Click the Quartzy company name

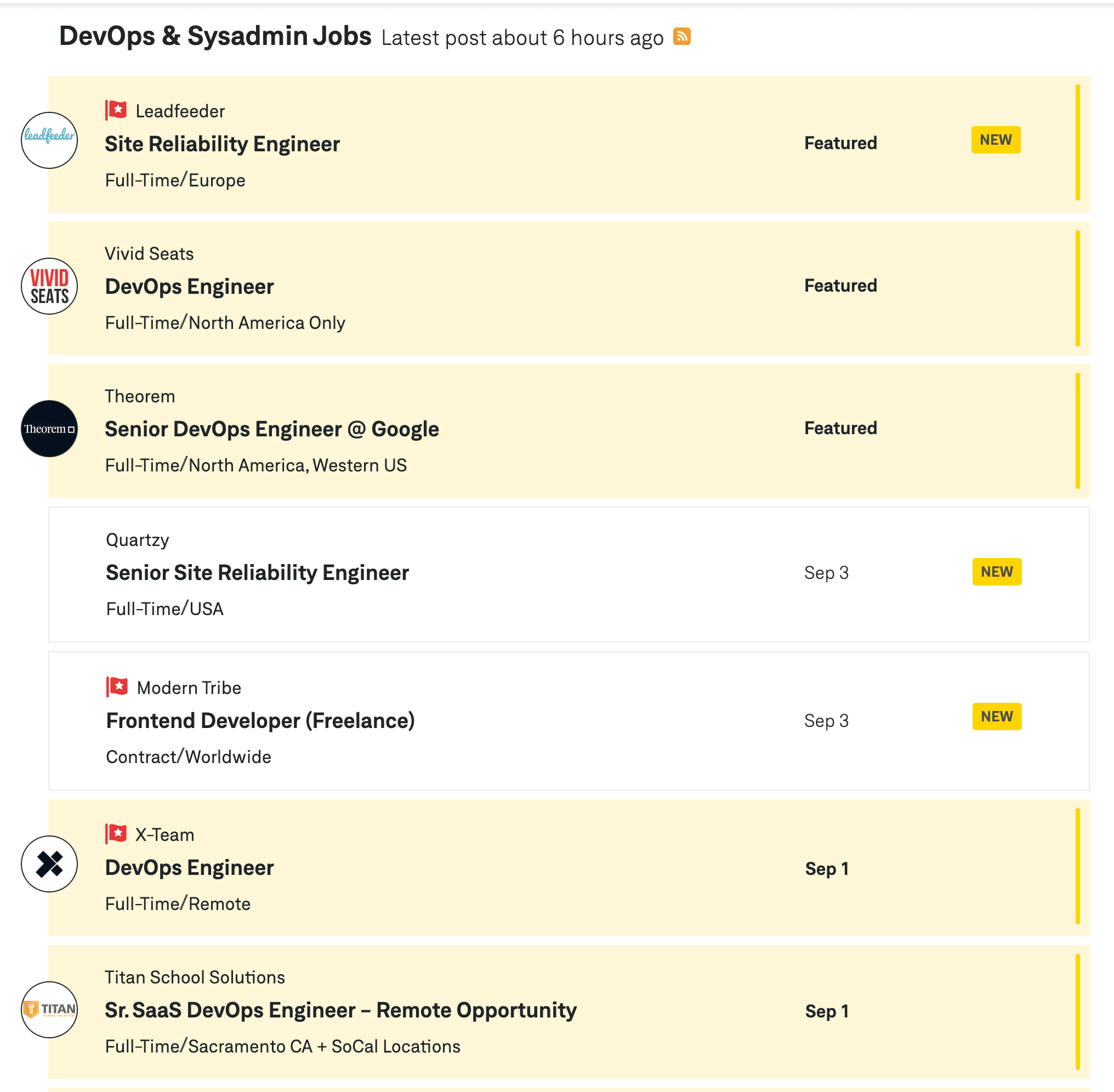(138, 541)
